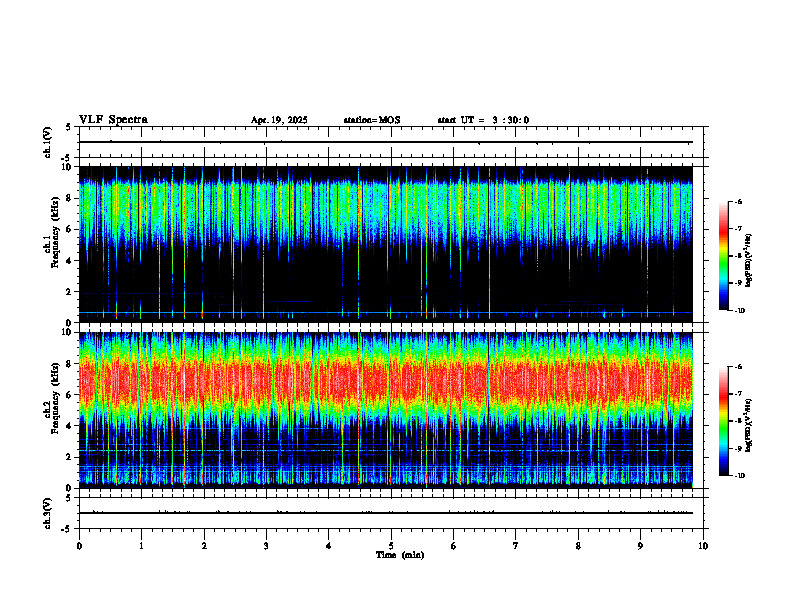Select the "2" tick on the time axis
Screen dimensions: 792x612
click(204, 546)
